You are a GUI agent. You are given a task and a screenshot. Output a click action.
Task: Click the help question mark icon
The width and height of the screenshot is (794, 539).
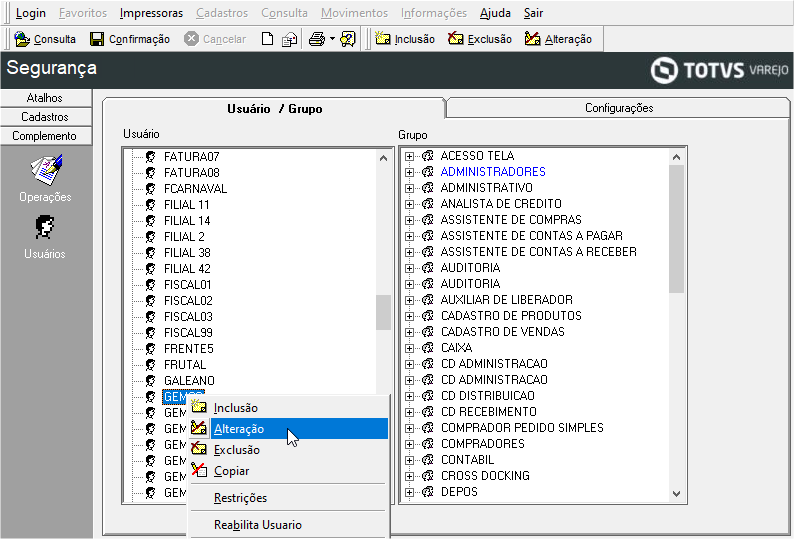(x=348, y=39)
